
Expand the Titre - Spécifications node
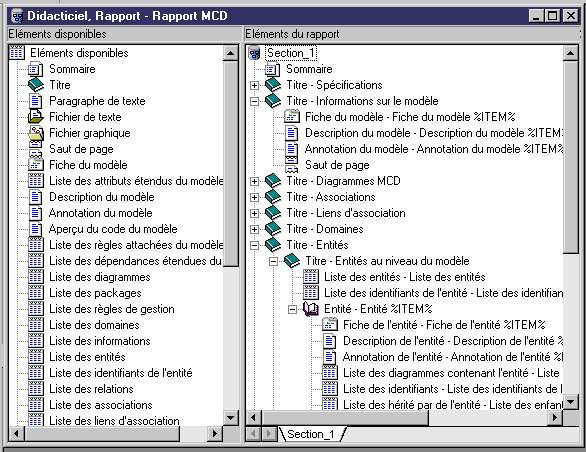click(255, 85)
